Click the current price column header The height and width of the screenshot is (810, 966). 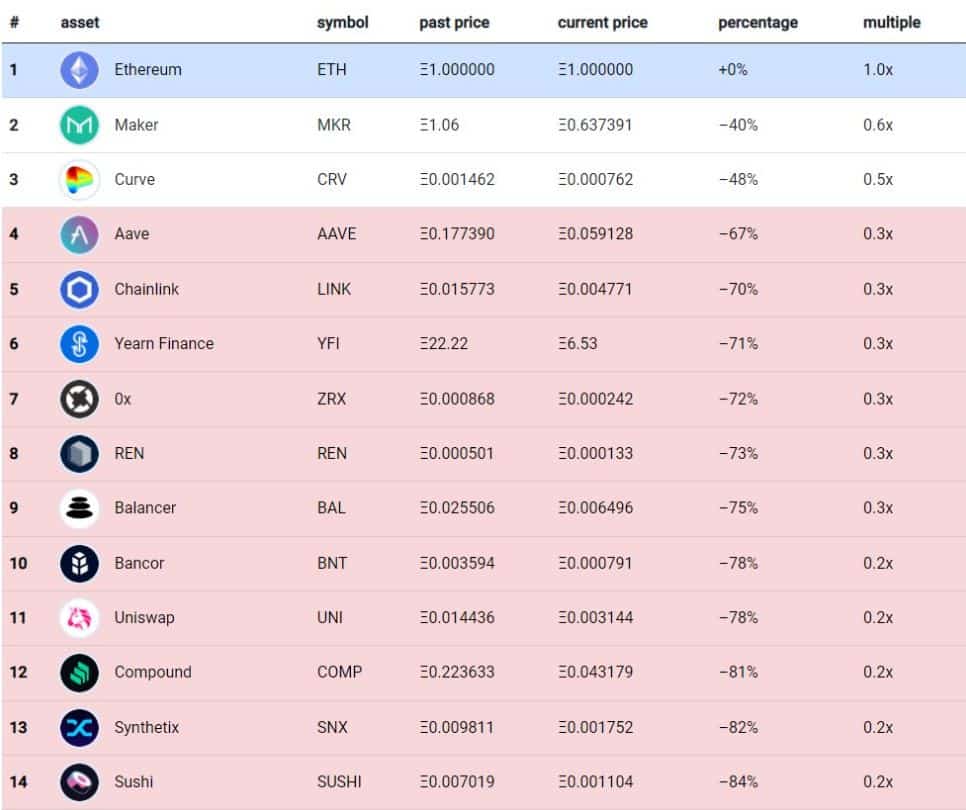(x=603, y=22)
